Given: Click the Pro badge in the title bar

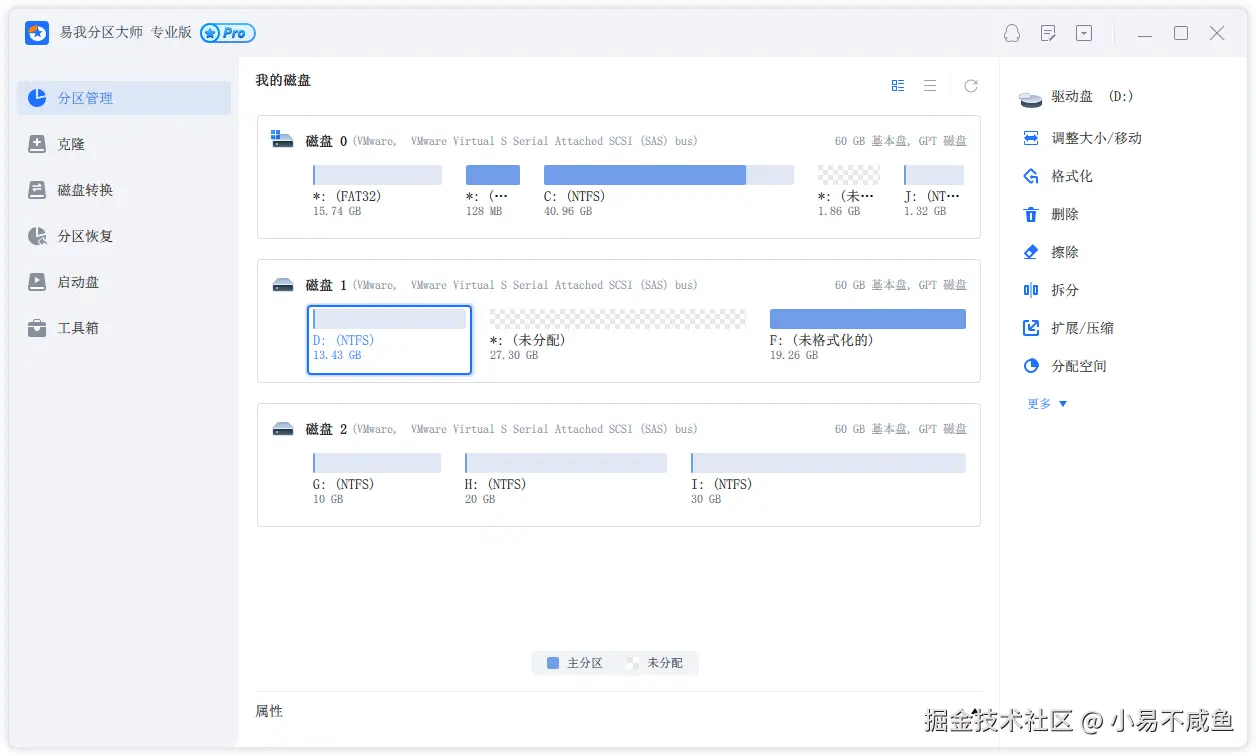Looking at the screenshot, I should (228, 33).
